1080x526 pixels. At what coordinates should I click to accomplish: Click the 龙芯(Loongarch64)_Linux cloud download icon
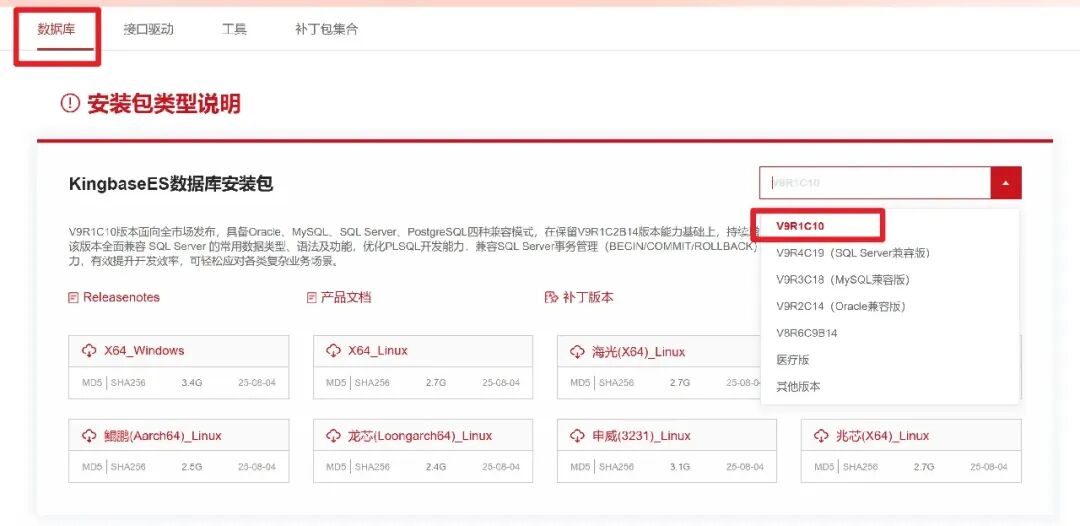333,436
